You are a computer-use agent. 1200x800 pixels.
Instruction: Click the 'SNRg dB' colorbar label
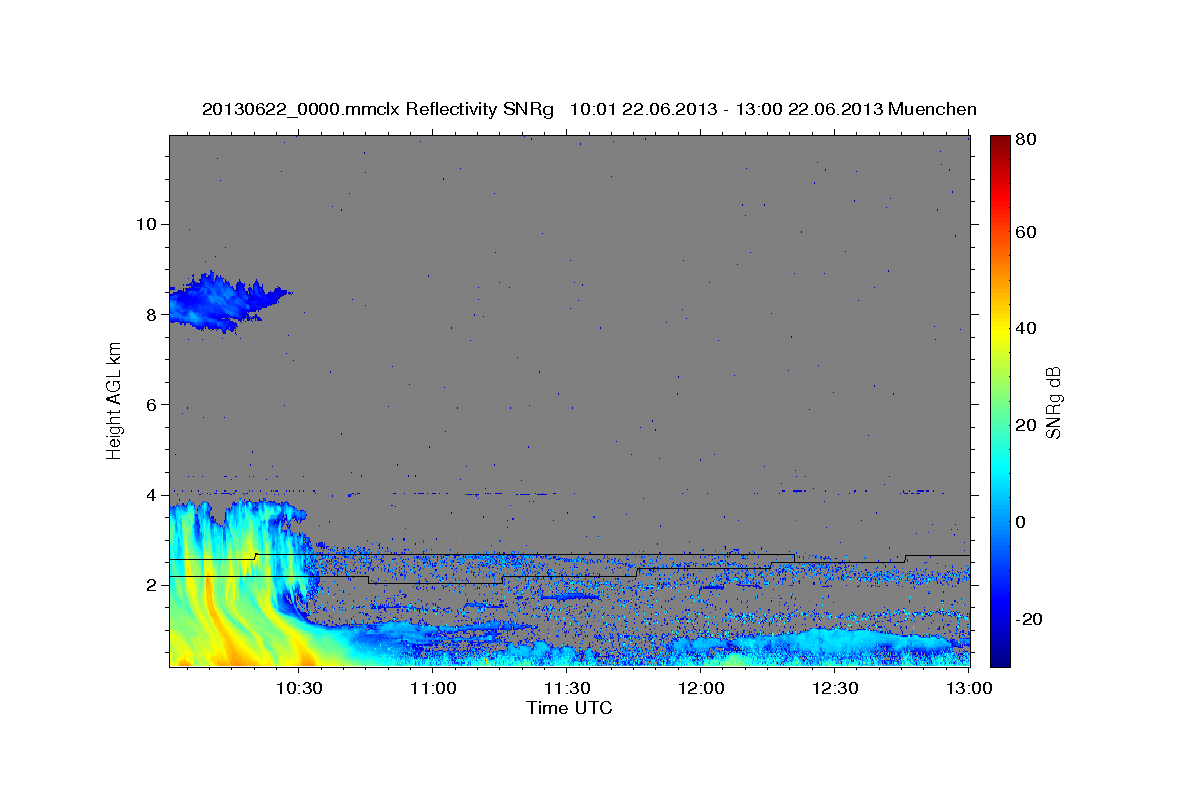click(1053, 401)
